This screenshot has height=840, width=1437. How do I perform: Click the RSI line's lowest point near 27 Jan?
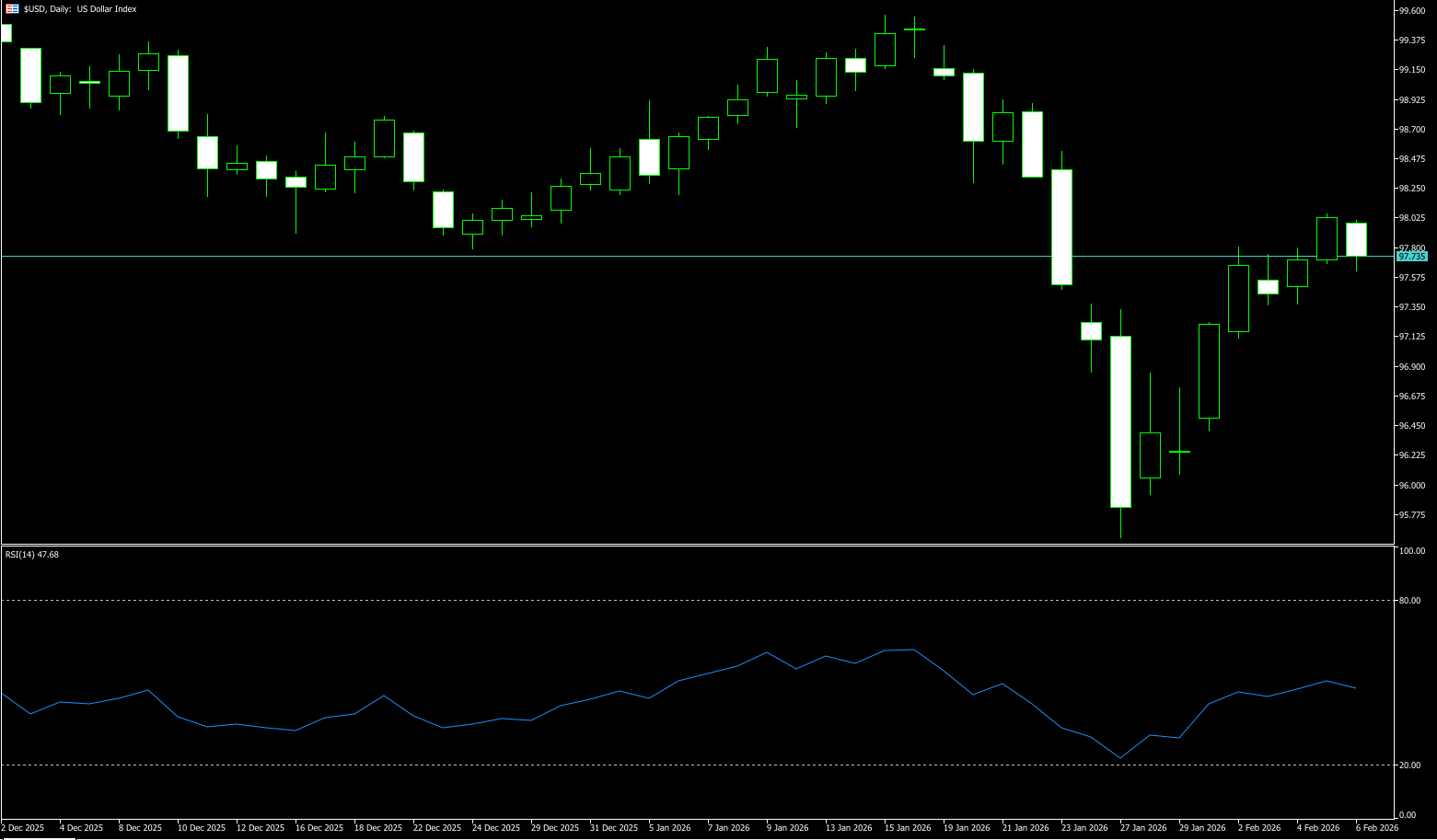click(x=1120, y=758)
